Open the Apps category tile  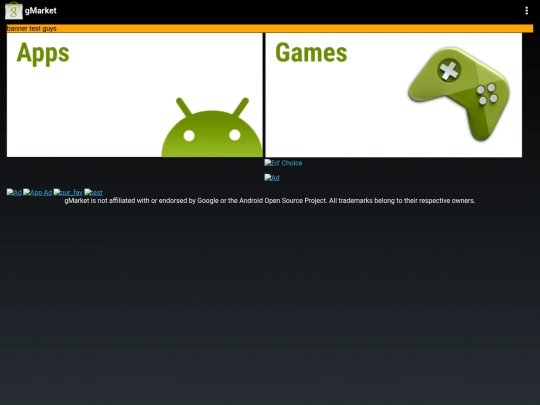click(x=135, y=95)
